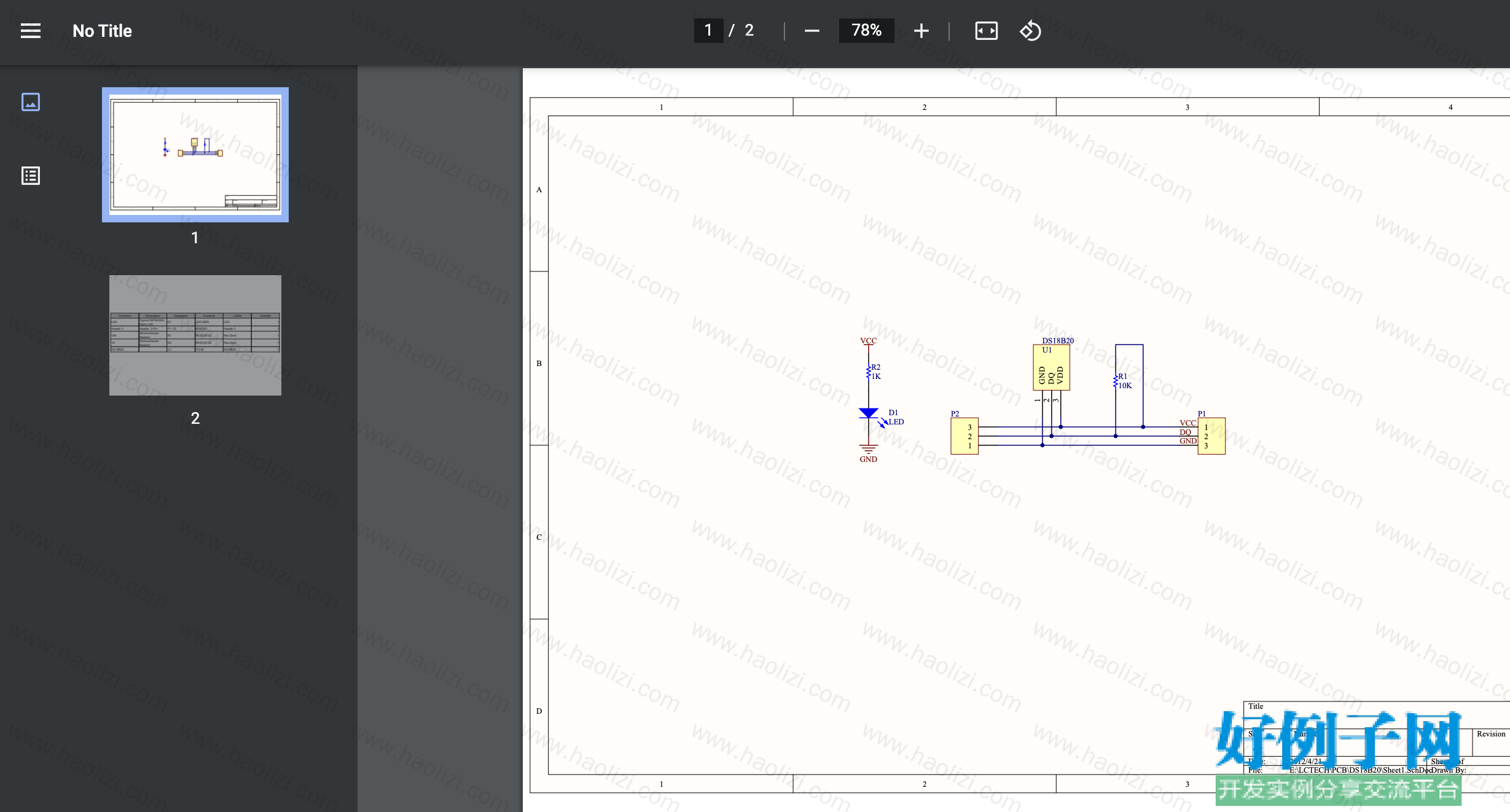
Task: Select the page 2 thumbnail
Action: 195,335
